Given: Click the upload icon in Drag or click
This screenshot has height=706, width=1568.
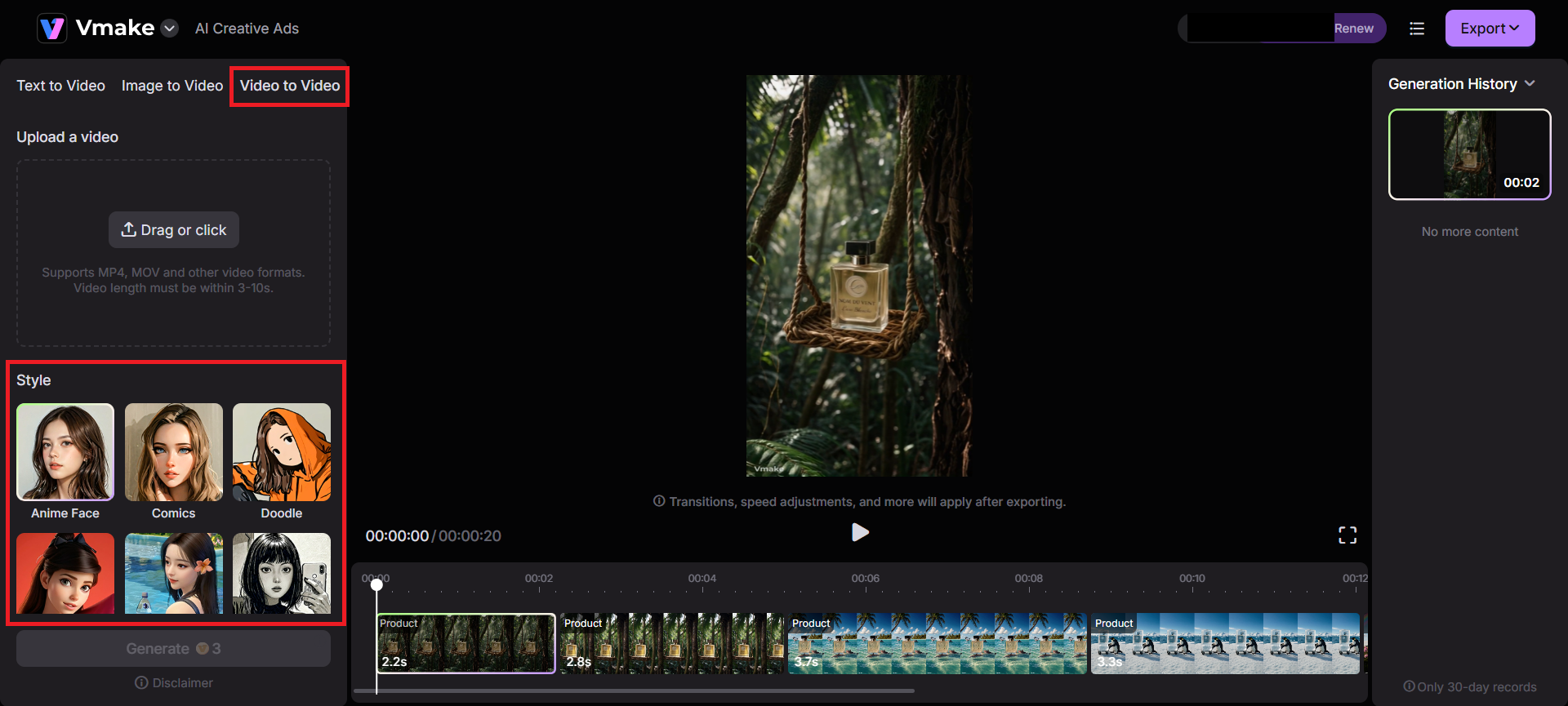Looking at the screenshot, I should click(128, 229).
